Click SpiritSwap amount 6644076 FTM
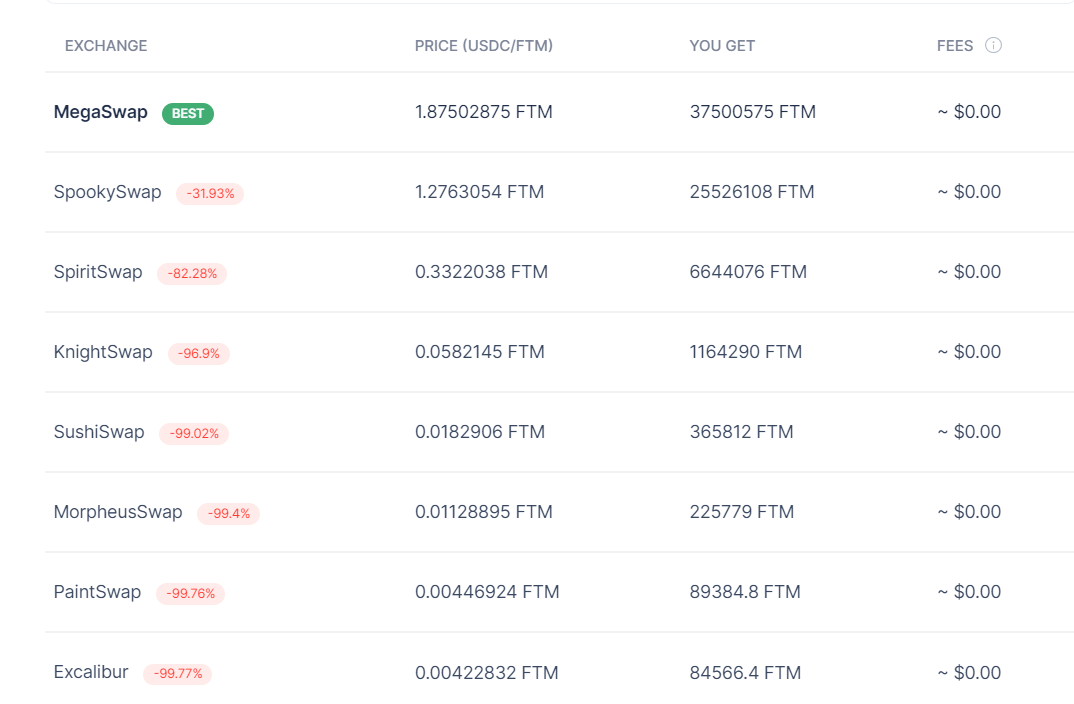The height and width of the screenshot is (704, 1074). click(x=748, y=272)
